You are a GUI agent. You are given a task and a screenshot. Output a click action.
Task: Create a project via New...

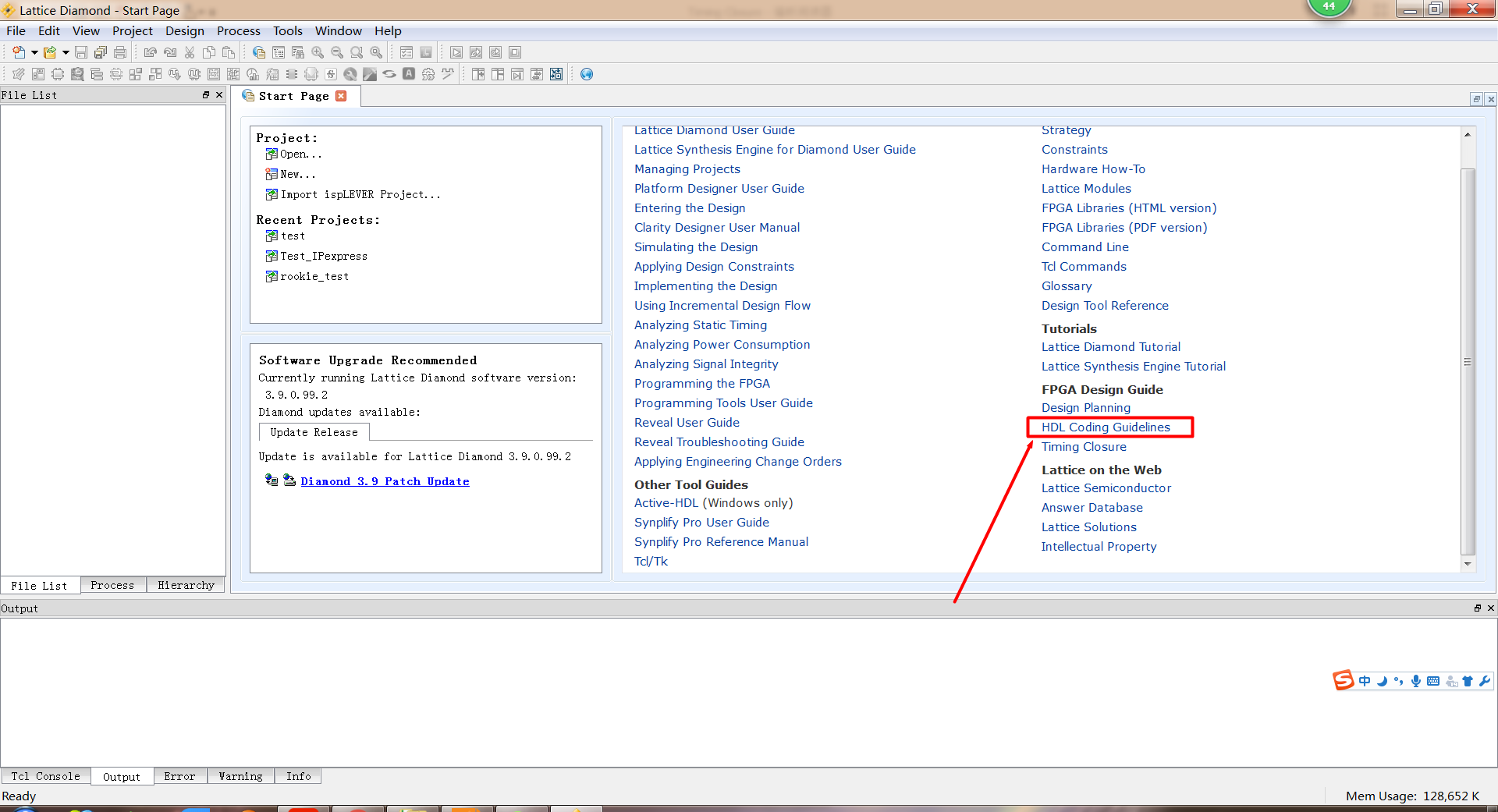click(x=291, y=174)
